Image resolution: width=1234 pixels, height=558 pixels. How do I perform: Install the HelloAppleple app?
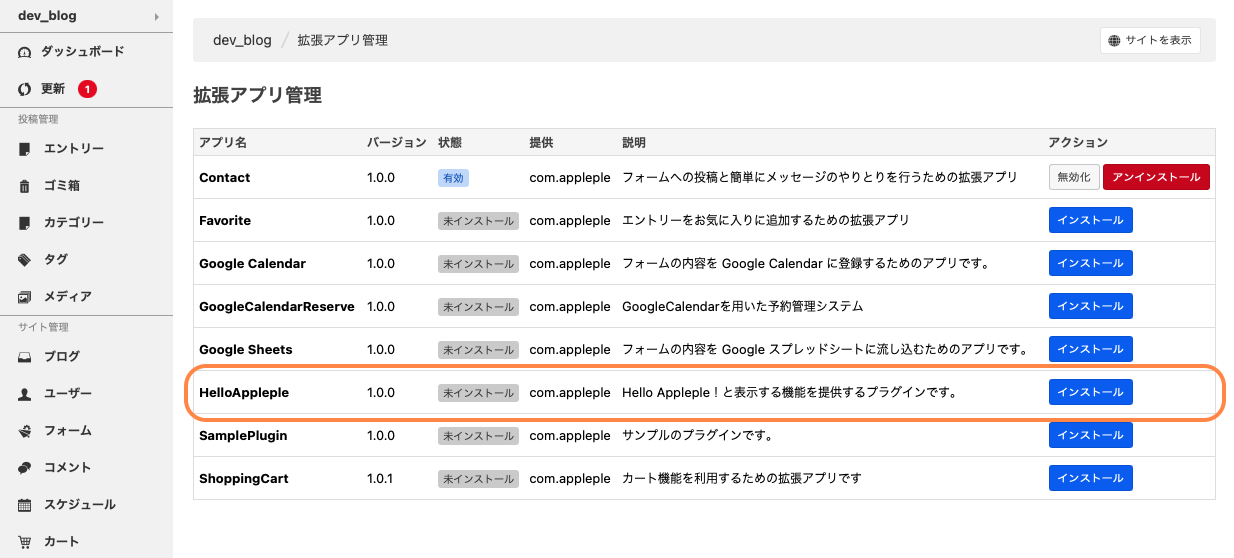pos(1090,392)
